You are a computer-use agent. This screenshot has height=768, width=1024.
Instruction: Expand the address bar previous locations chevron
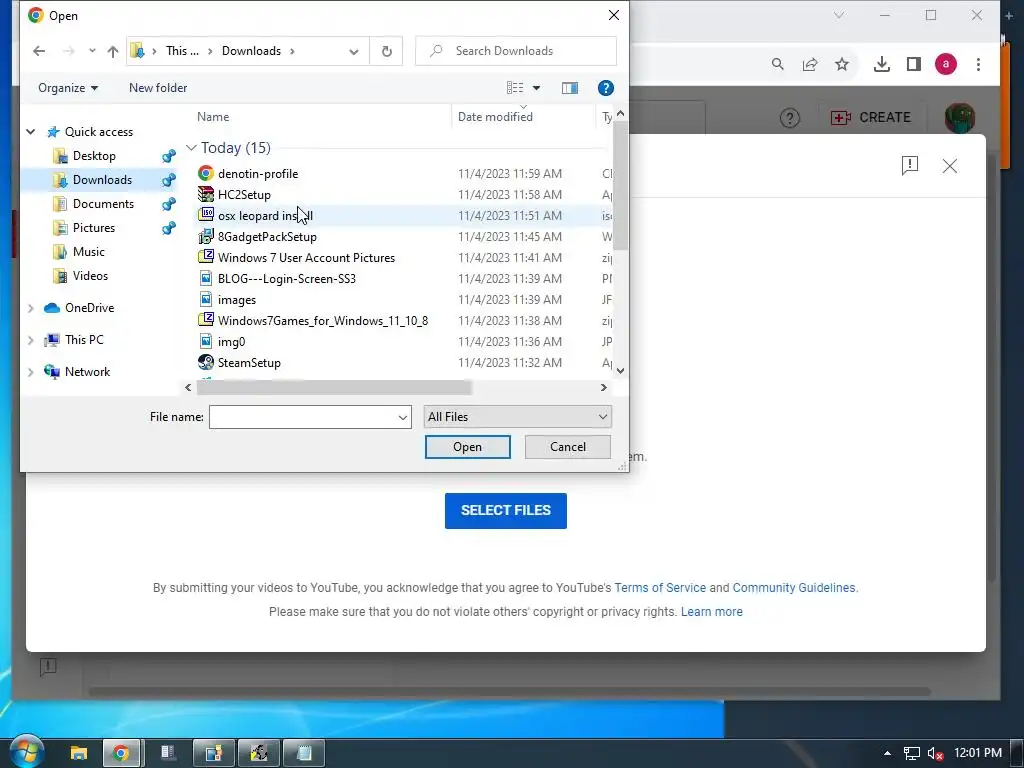(354, 51)
